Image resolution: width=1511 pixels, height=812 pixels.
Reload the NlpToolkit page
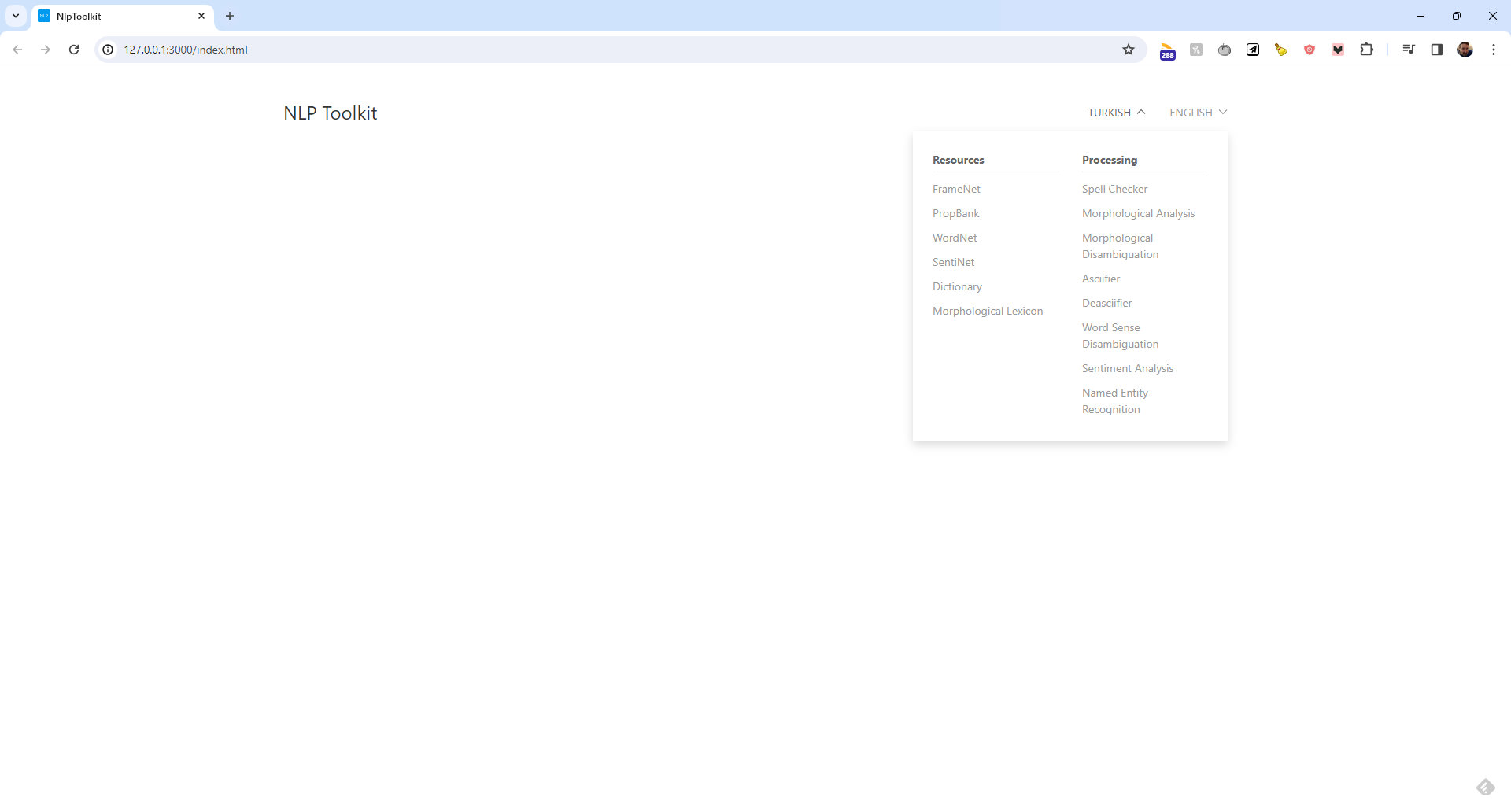(74, 49)
